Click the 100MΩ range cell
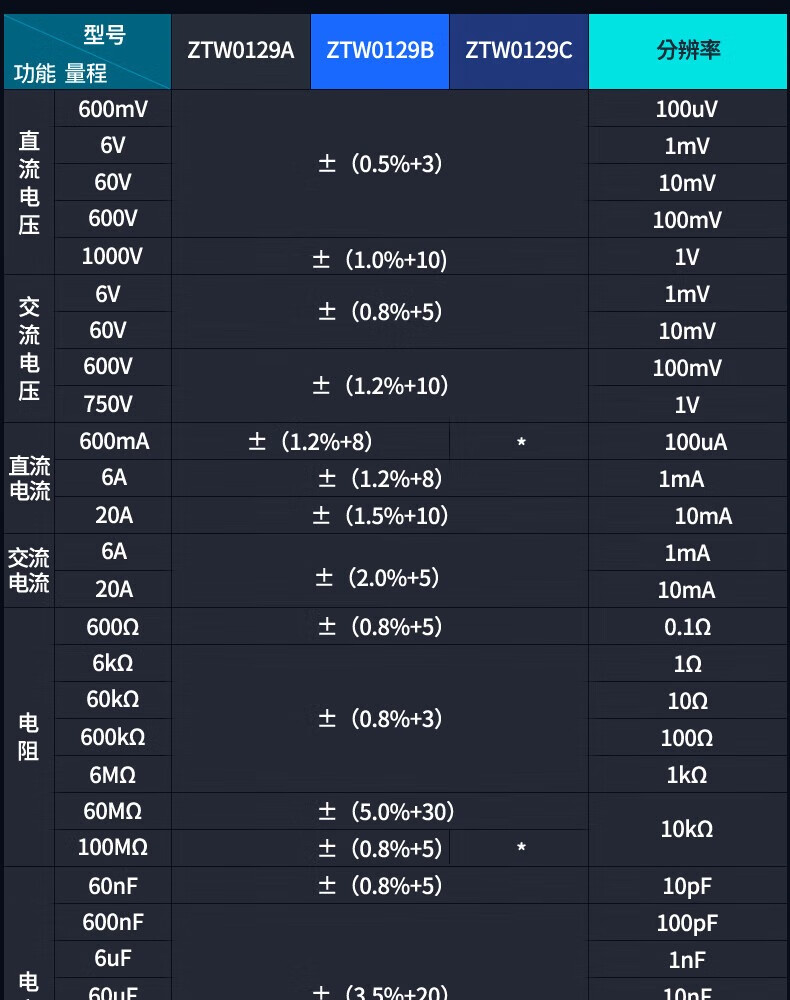 pyautogui.click(x=112, y=847)
